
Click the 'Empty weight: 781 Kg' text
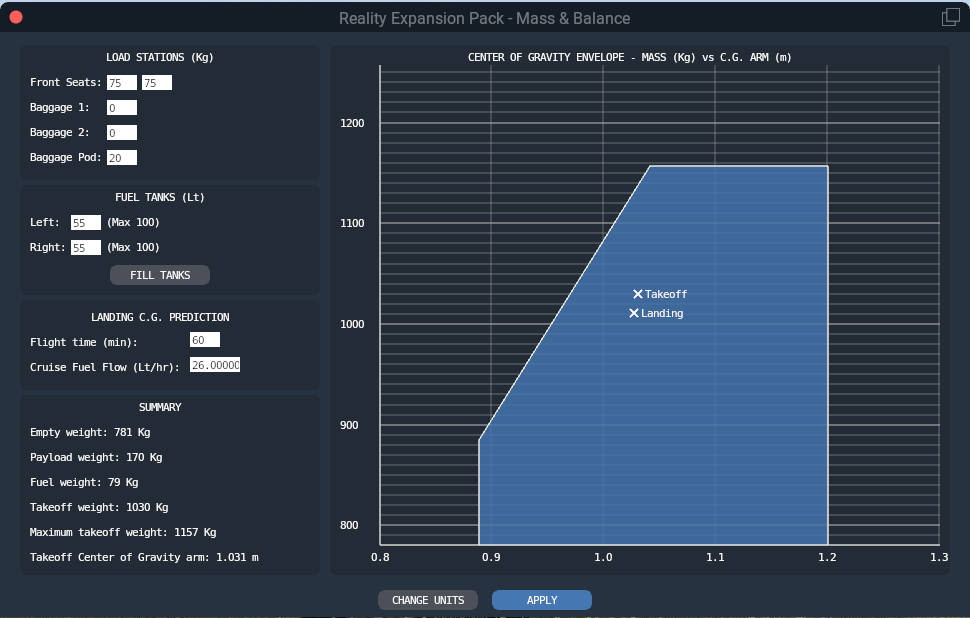pyautogui.click(x=90, y=432)
